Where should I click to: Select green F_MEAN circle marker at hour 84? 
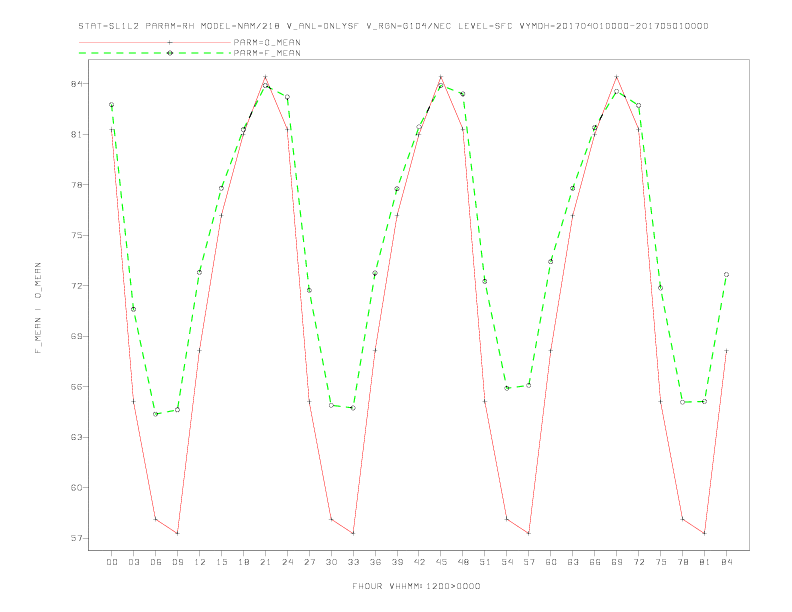click(726, 275)
